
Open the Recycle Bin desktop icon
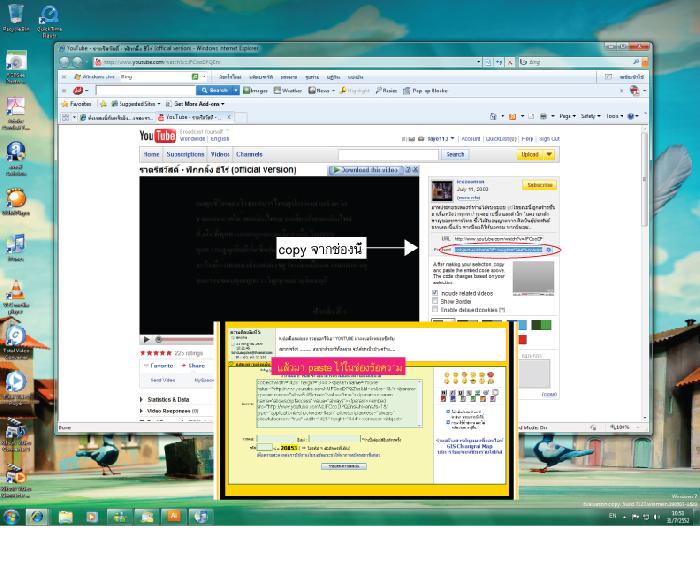click(15, 17)
